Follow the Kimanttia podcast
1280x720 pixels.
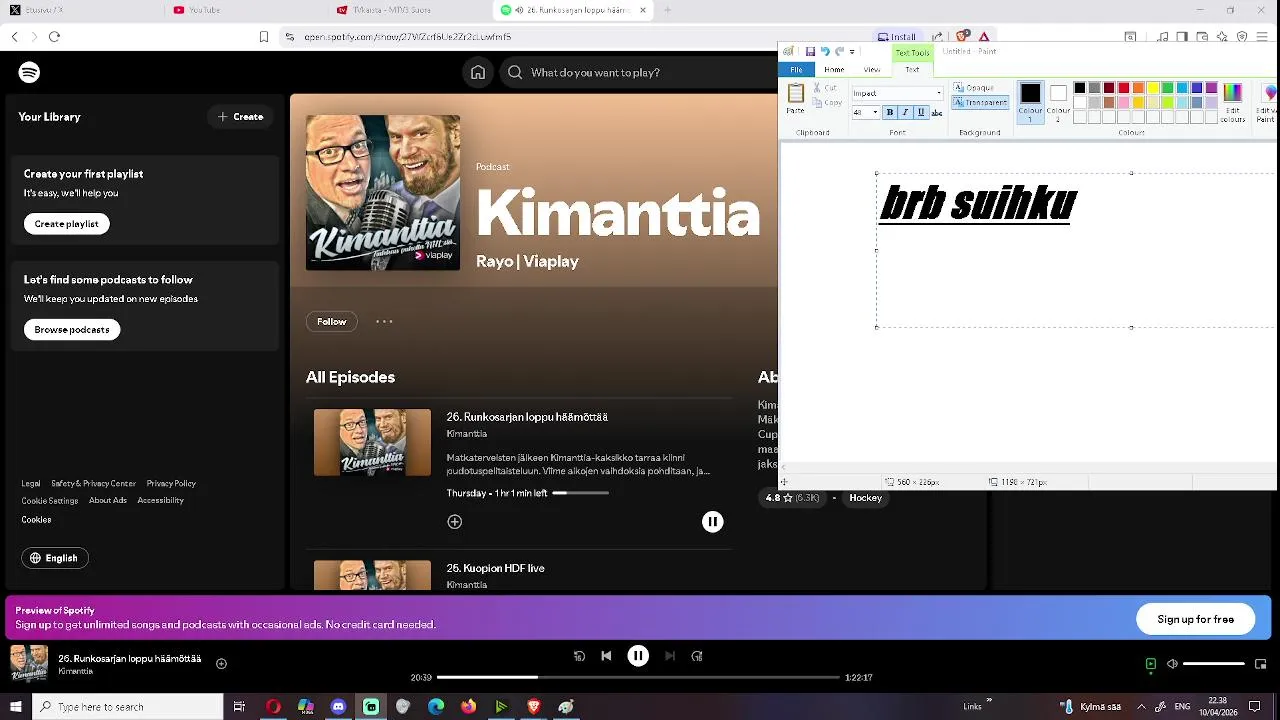click(x=331, y=322)
